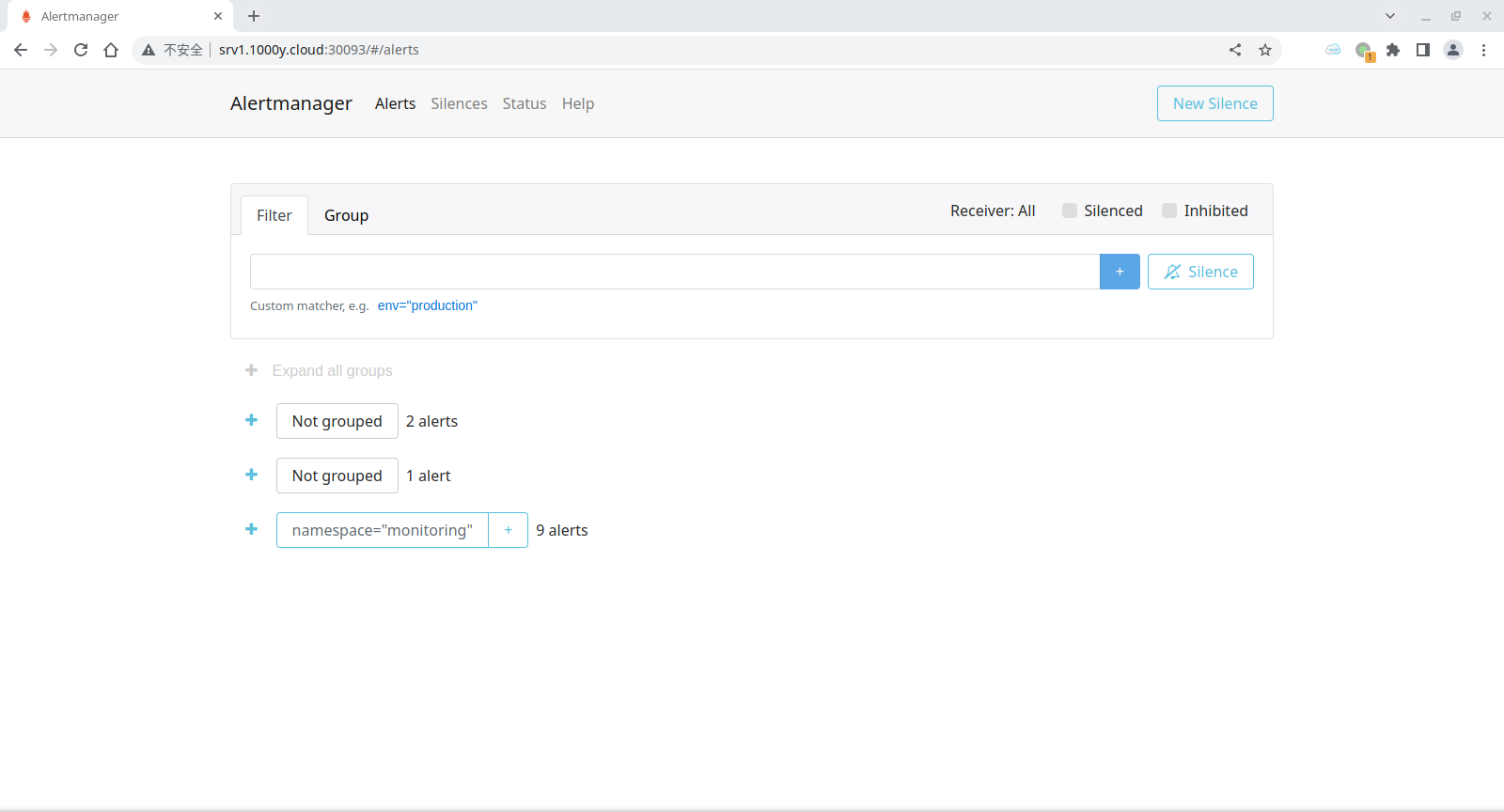Open the Receiver: All selector

click(993, 211)
